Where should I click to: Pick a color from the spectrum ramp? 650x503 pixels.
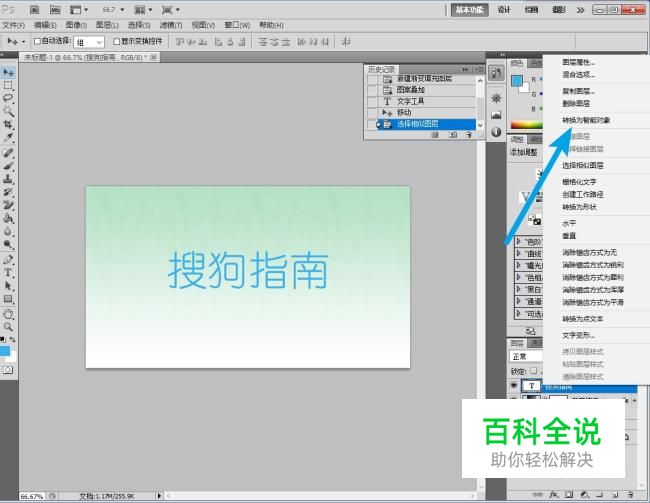(526, 125)
